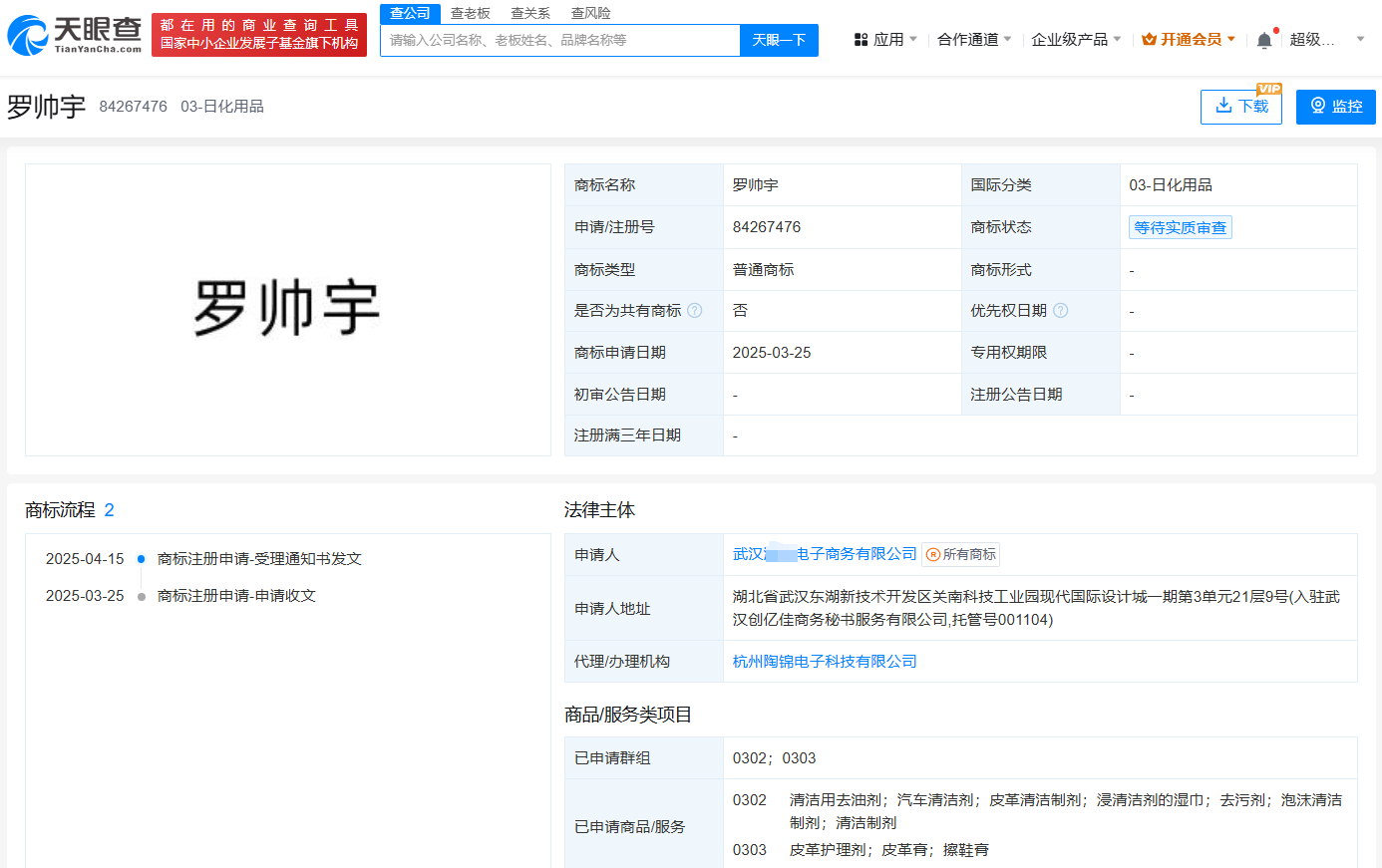Screen dimensions: 1382x868
Task: Select the 查关系 tab
Action: (x=530, y=13)
